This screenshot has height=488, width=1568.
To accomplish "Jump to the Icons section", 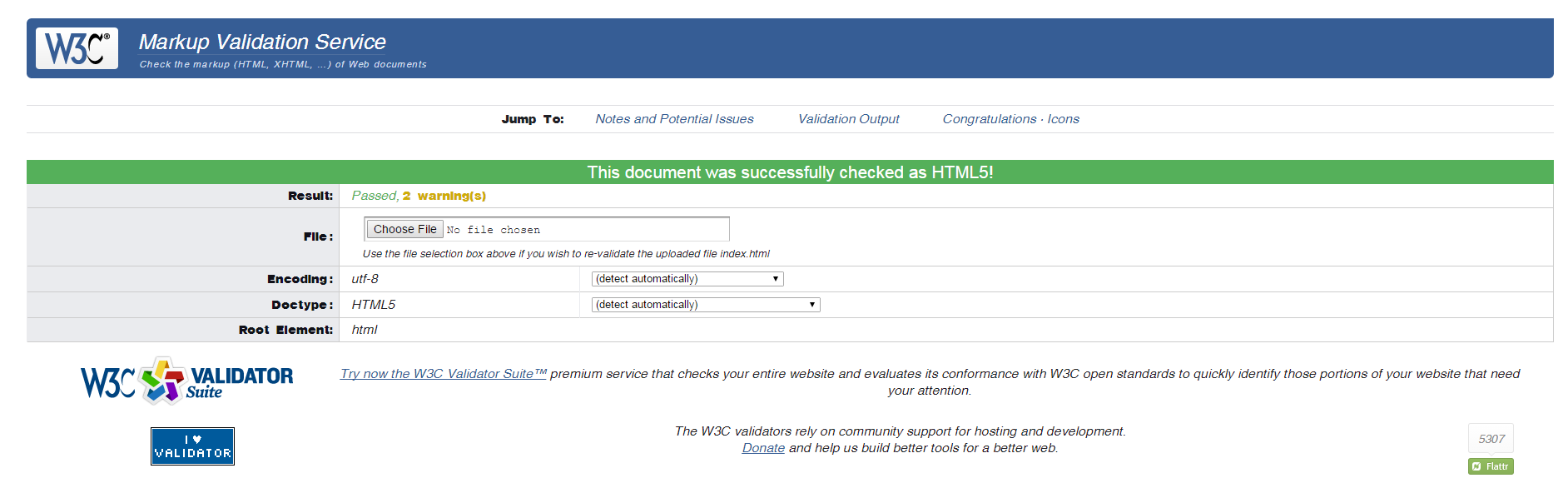I will (1064, 119).
